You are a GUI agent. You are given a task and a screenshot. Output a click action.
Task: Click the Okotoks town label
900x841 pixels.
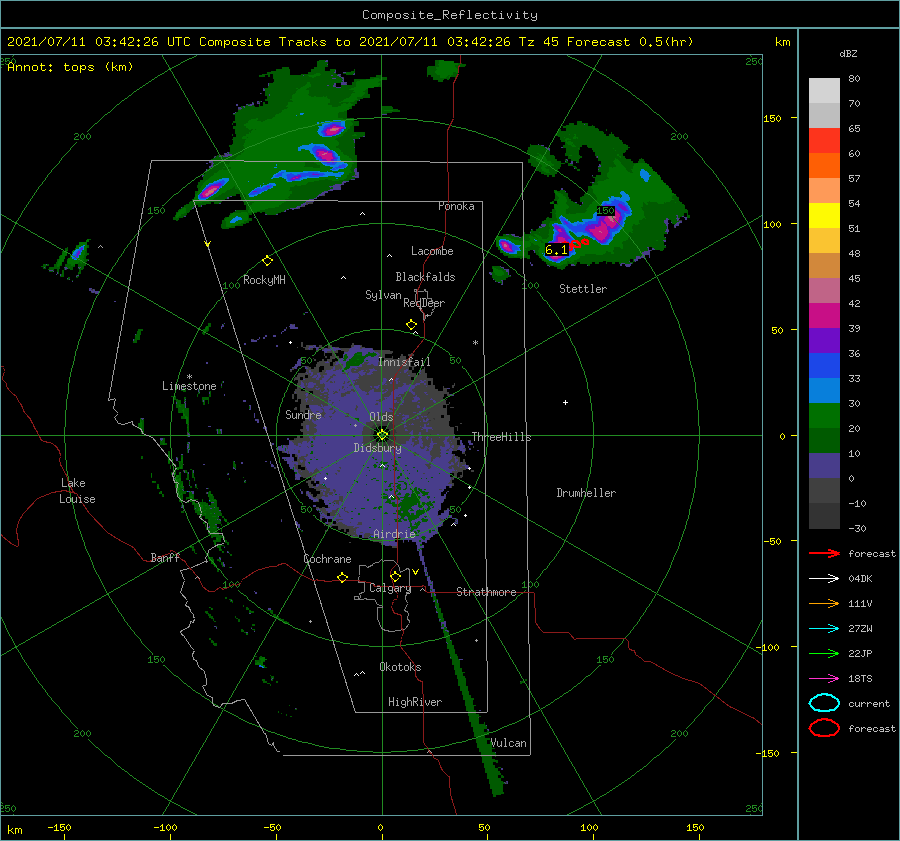click(x=400, y=667)
